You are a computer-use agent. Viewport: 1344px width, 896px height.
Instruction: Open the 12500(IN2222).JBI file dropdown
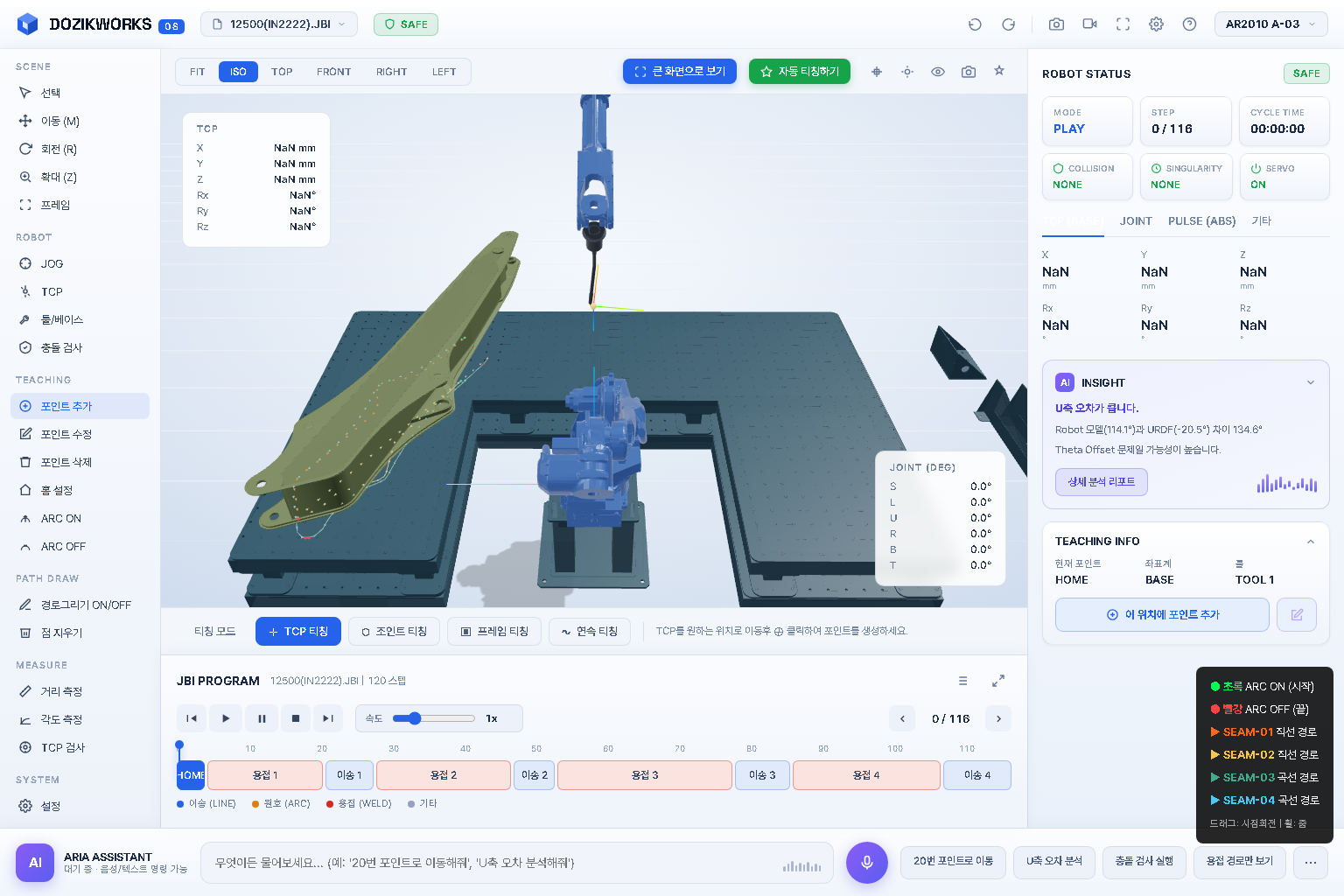point(279,24)
